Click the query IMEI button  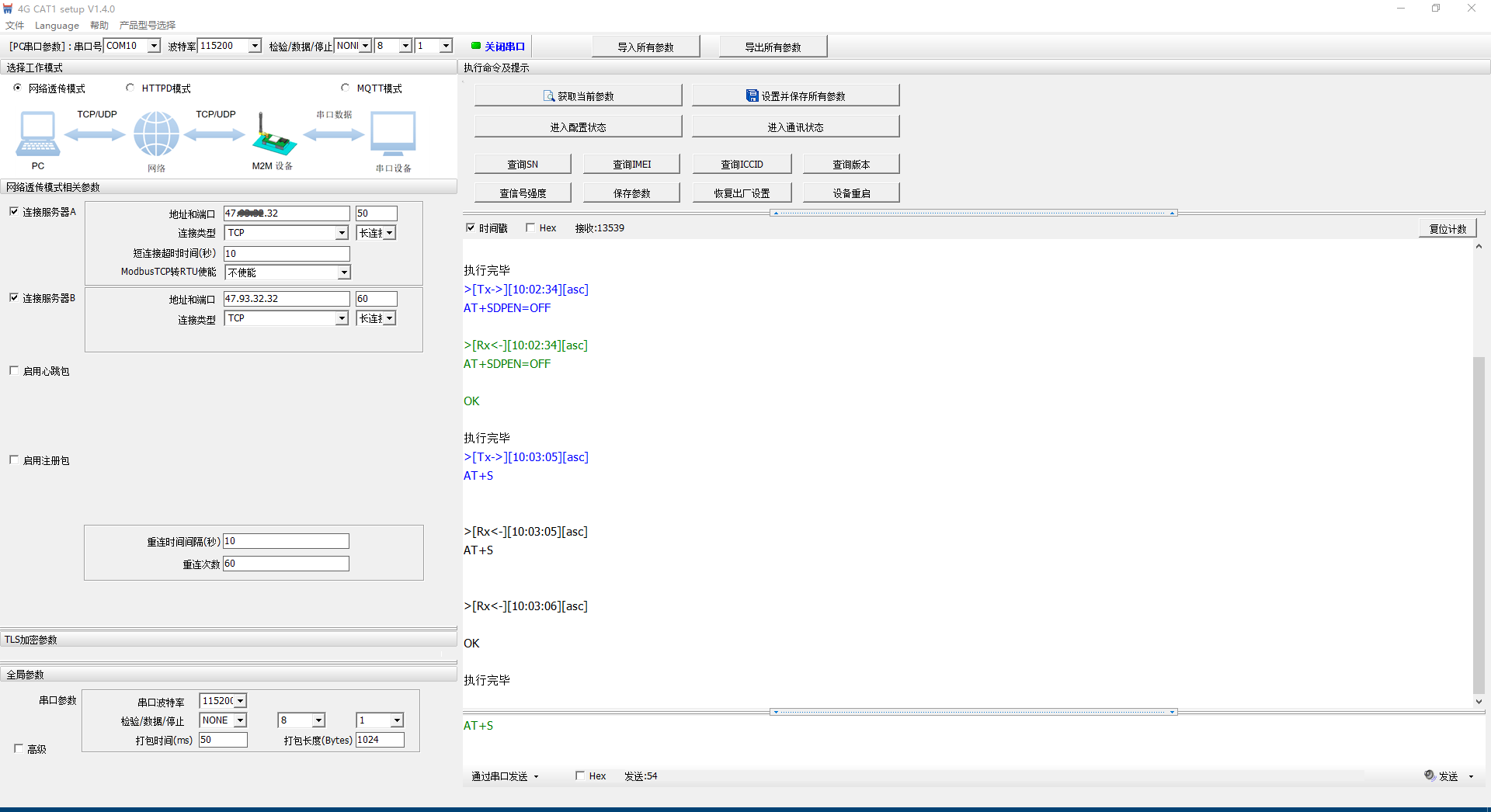tap(631, 165)
